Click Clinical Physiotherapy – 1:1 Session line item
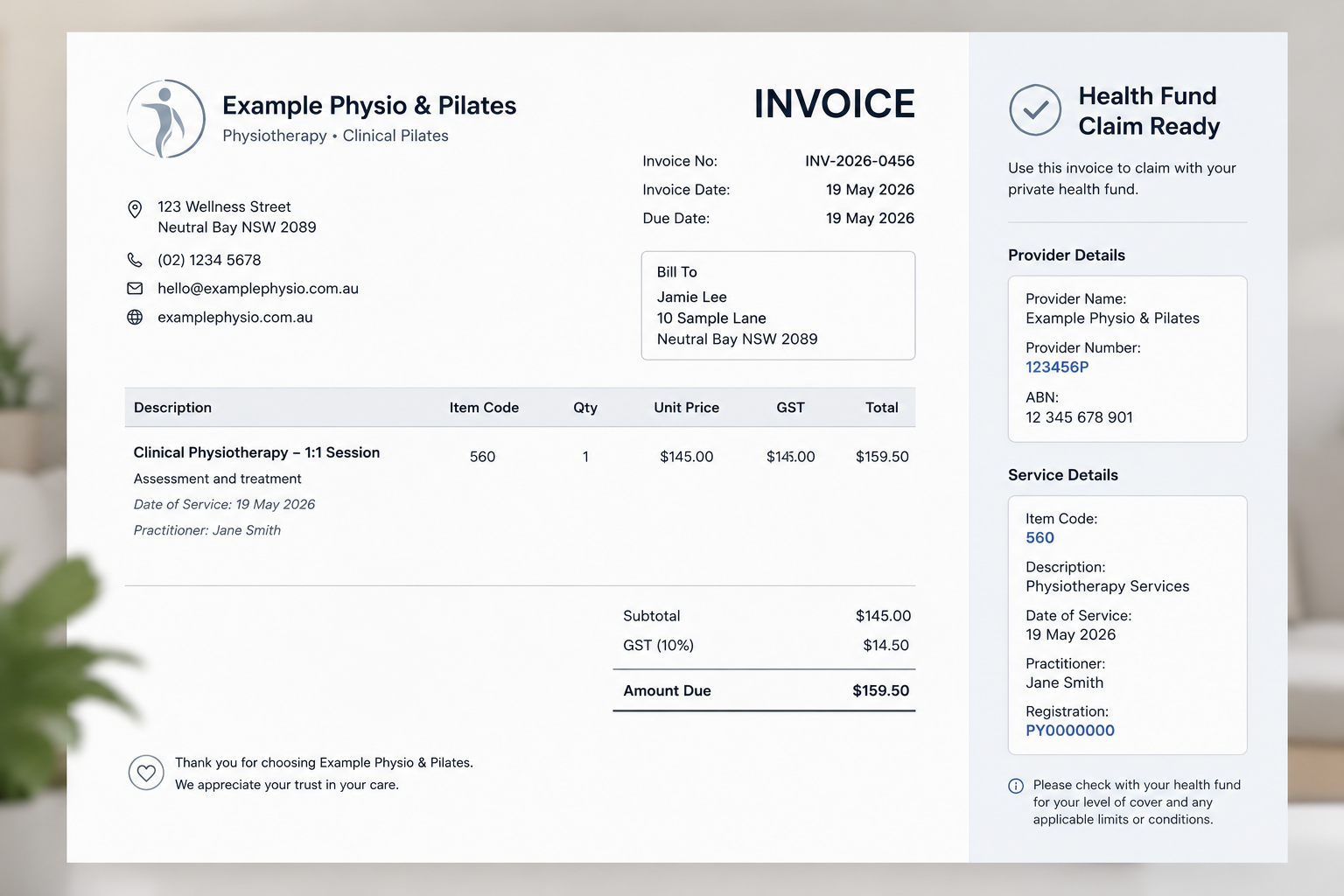Image resolution: width=1344 pixels, height=896 pixels. pos(256,452)
